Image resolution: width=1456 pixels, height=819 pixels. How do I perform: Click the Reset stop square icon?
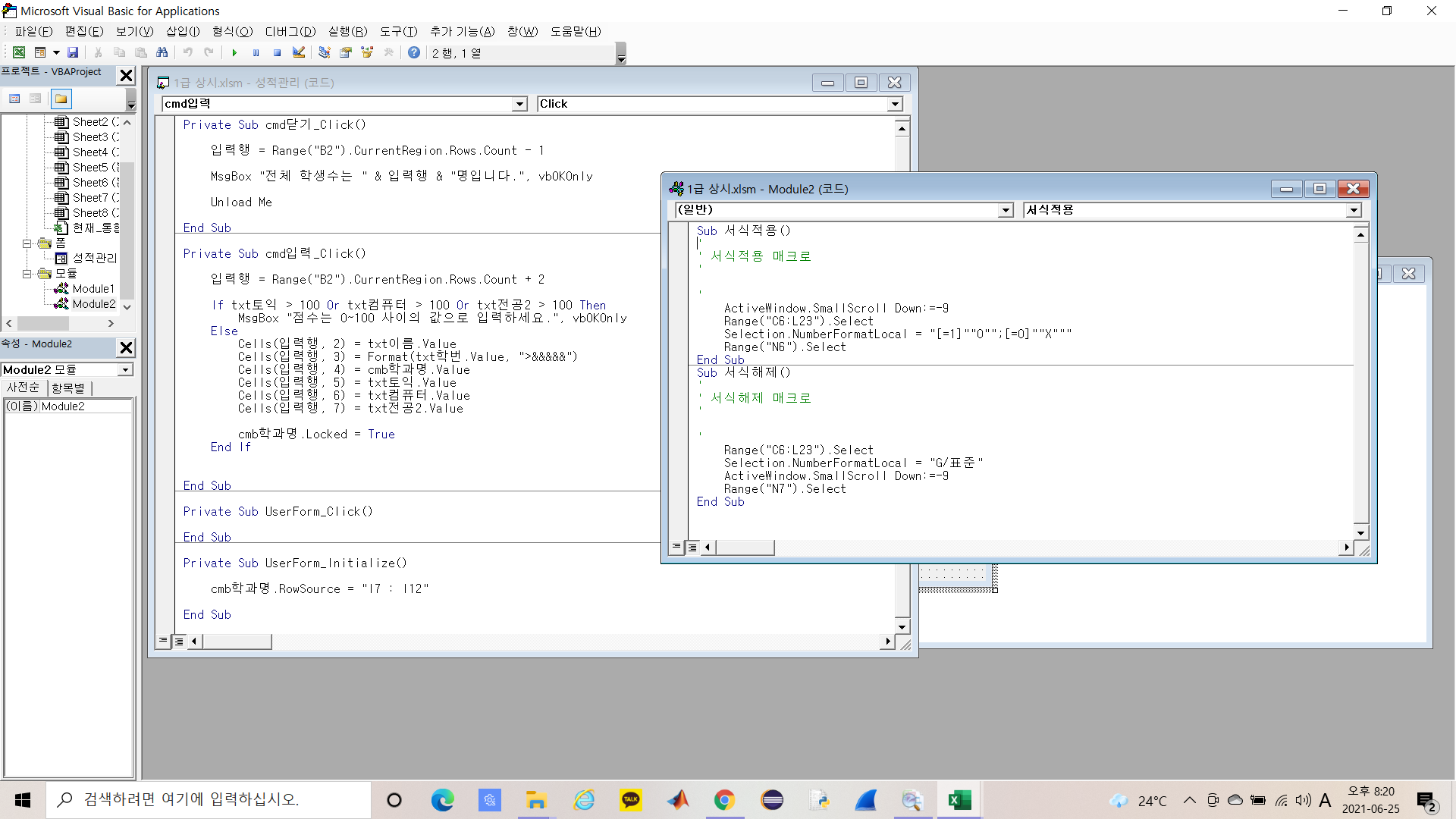[278, 52]
